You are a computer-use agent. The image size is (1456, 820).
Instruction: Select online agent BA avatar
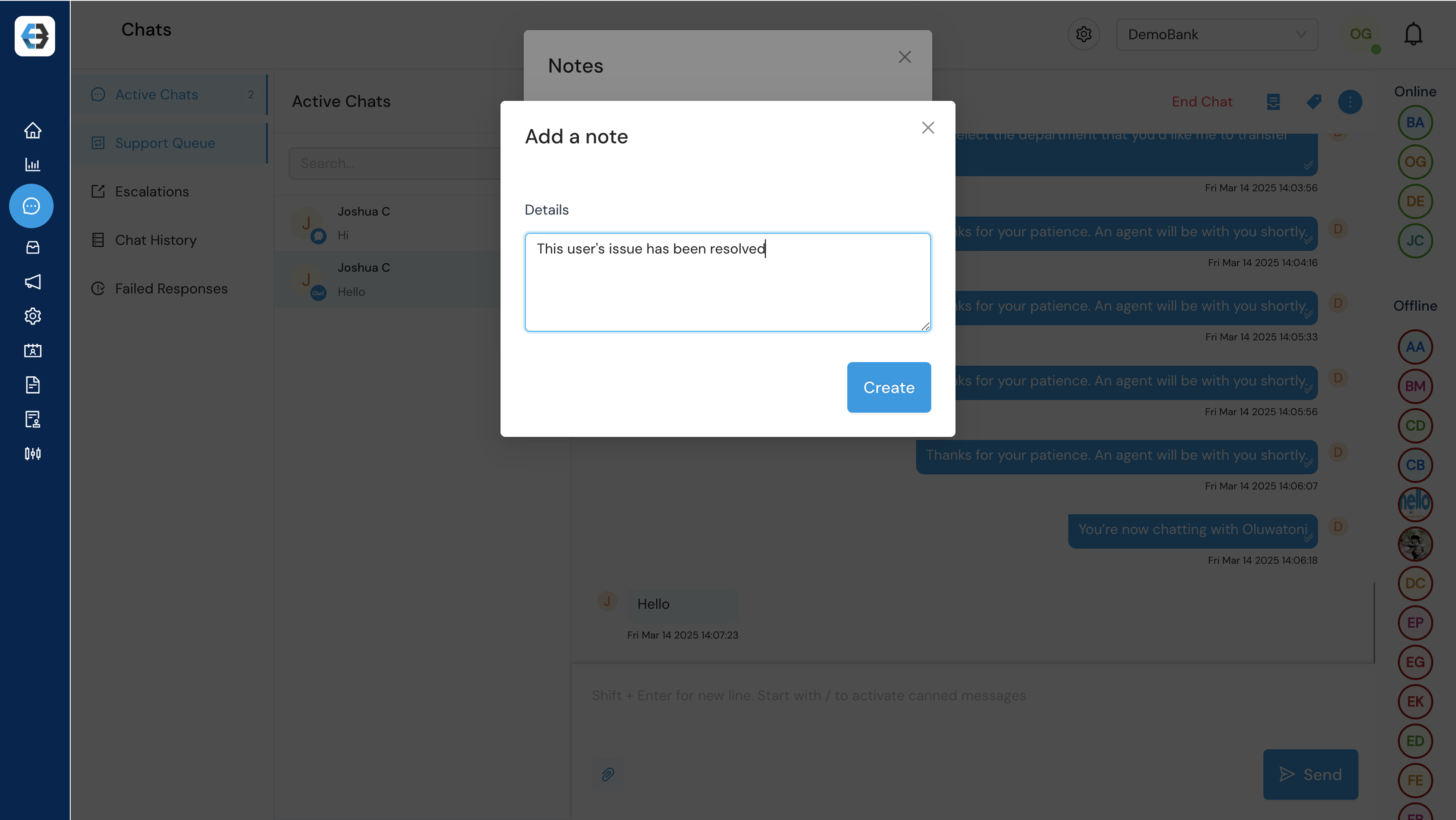[1415, 123]
